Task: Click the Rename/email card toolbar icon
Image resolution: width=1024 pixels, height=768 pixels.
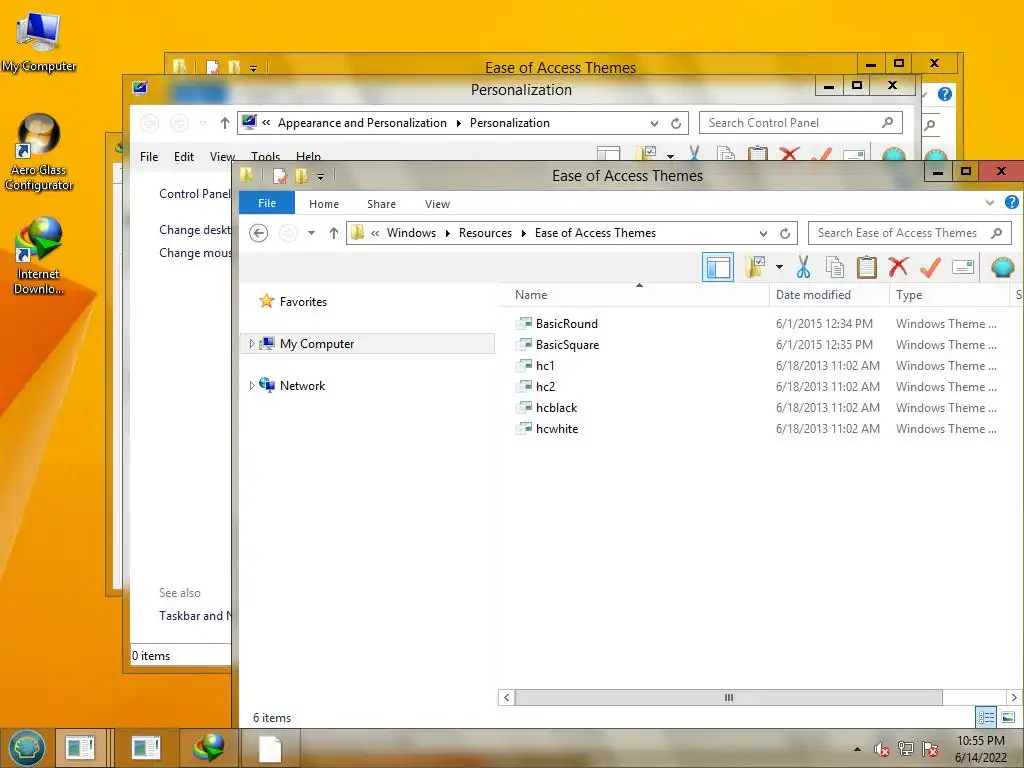Action: coord(963,266)
